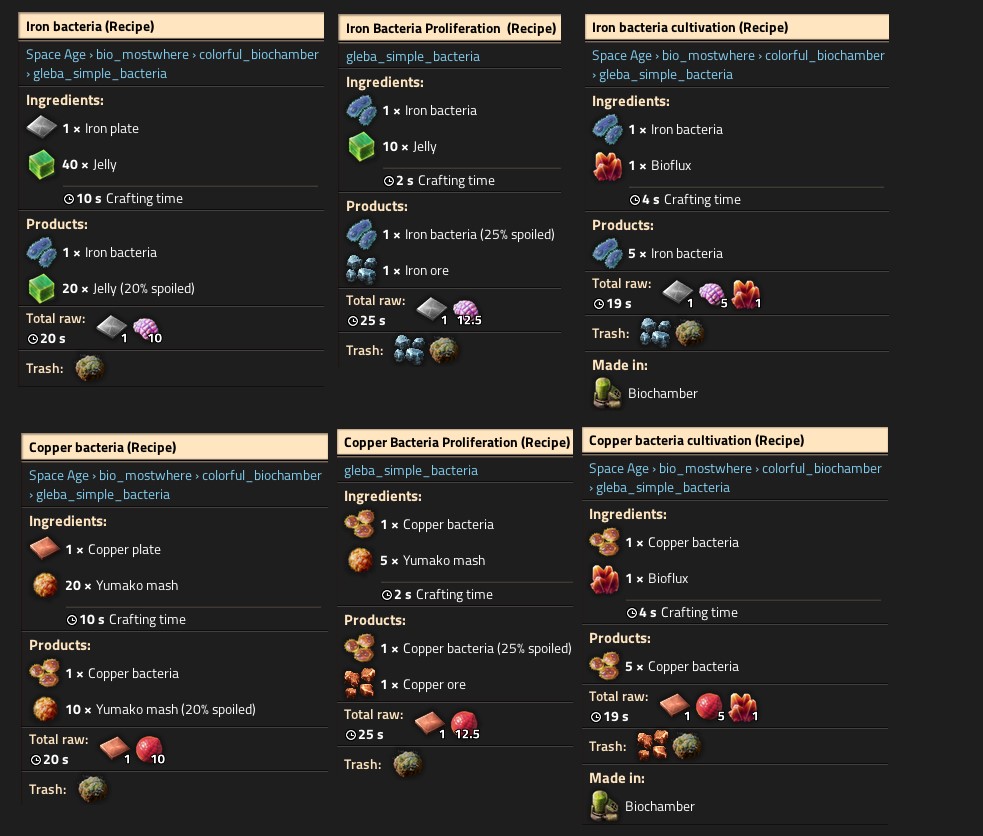Click the Iron plate icon in Iron bacteria ingredients
This screenshot has height=836, width=983.
pyautogui.click(x=42, y=128)
